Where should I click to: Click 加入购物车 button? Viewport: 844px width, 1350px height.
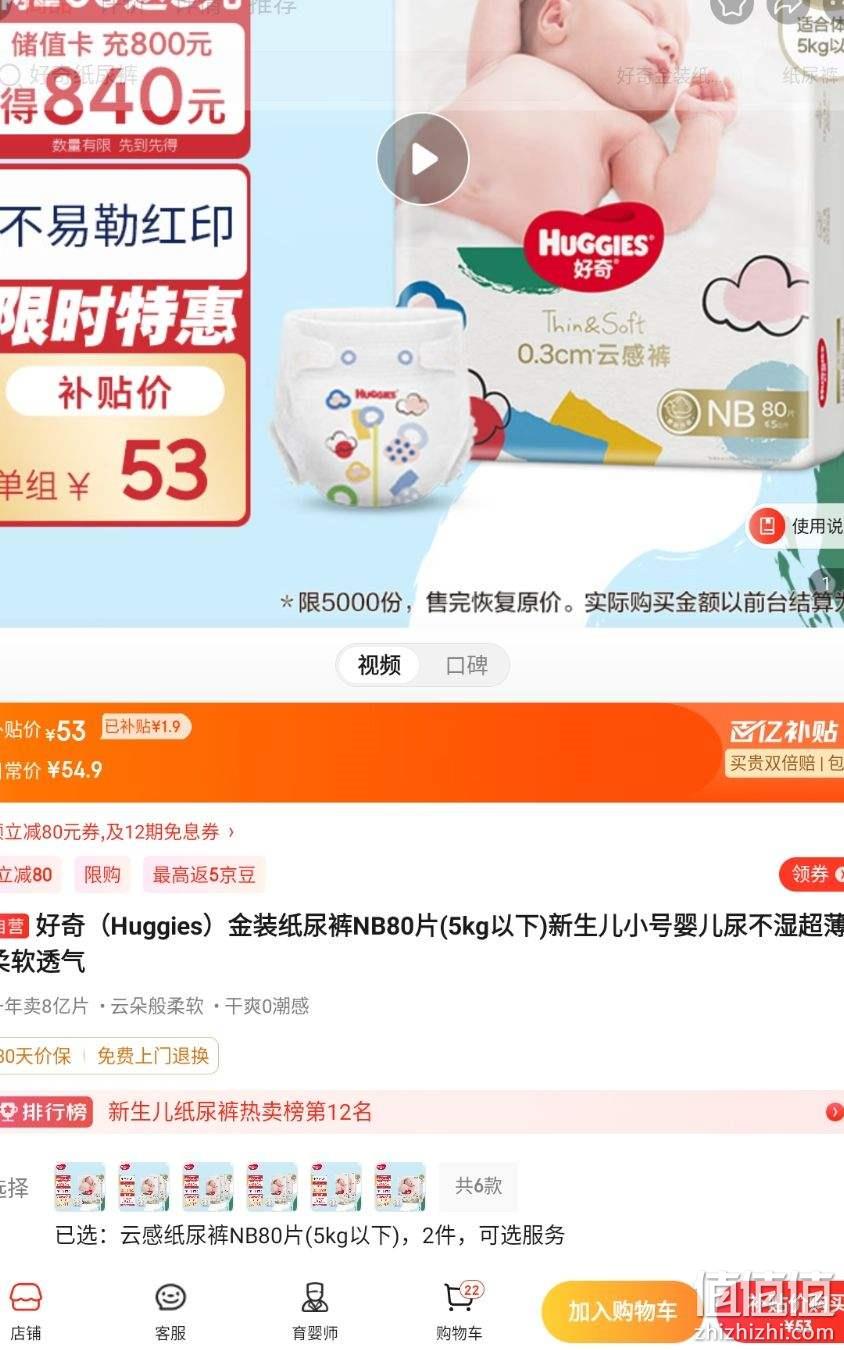click(x=622, y=1311)
